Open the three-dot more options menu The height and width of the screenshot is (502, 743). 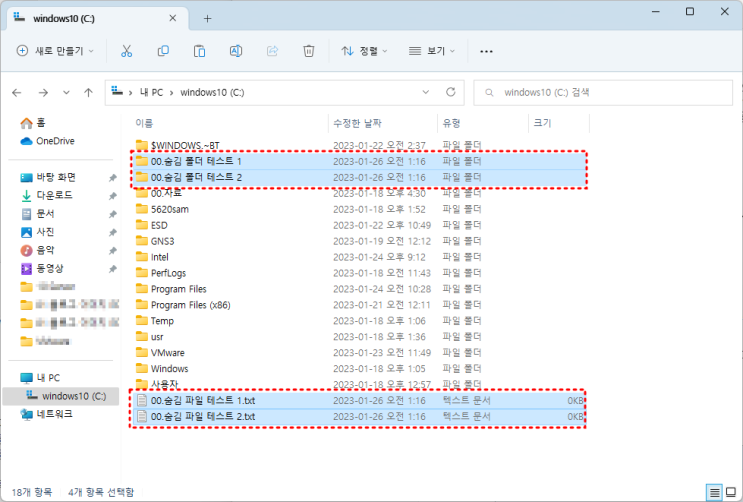[486, 51]
